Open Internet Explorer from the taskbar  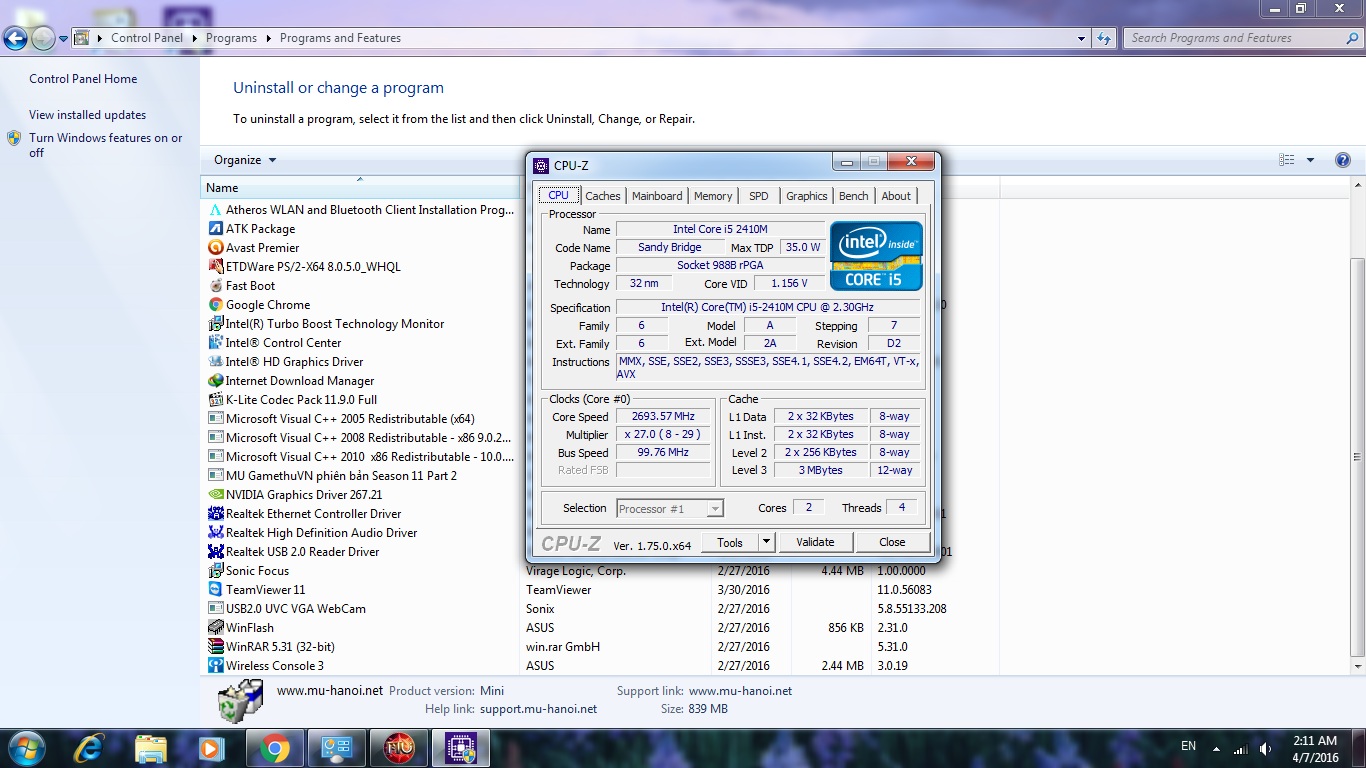[90, 748]
